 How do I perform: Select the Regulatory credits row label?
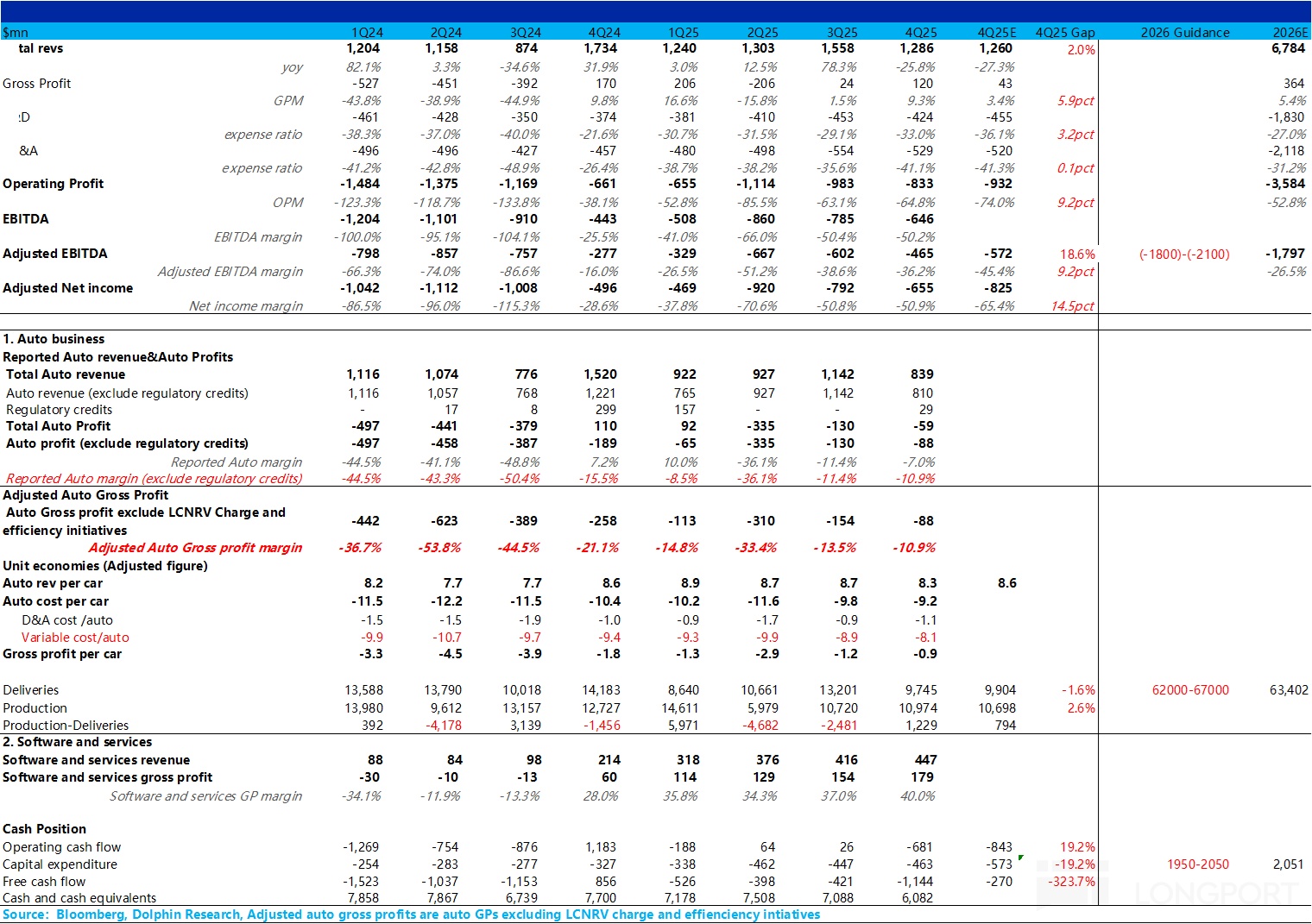point(59,410)
